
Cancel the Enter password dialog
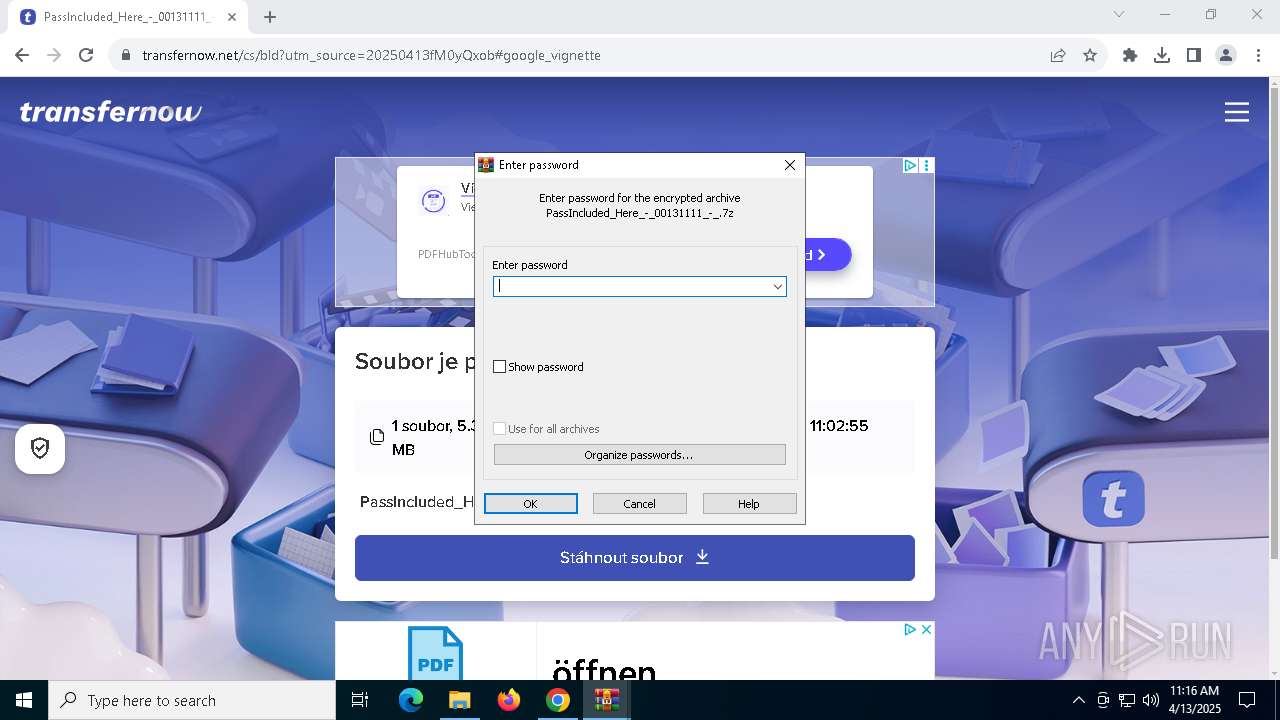[x=640, y=504]
